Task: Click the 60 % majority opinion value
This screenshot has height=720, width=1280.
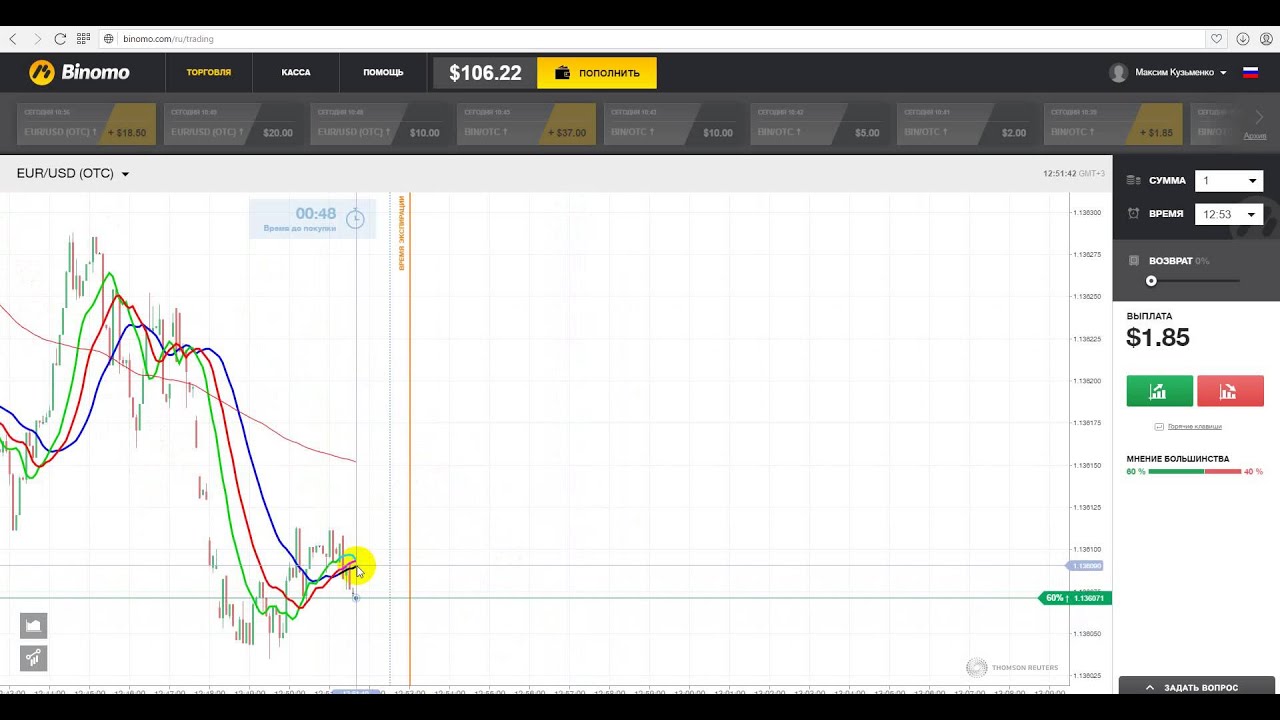Action: [1136, 471]
